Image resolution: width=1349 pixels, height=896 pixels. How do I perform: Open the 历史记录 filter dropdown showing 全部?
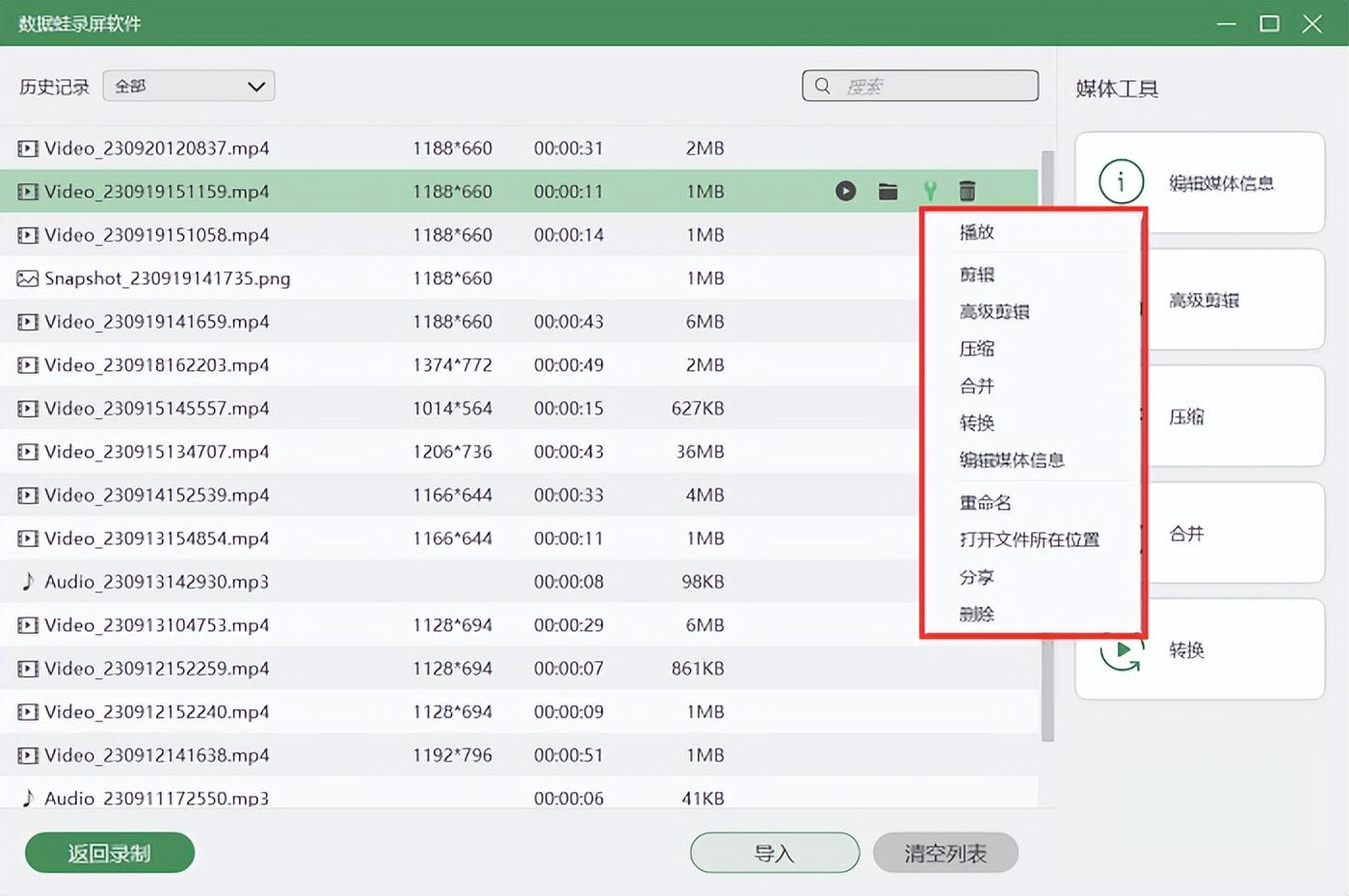[x=189, y=86]
